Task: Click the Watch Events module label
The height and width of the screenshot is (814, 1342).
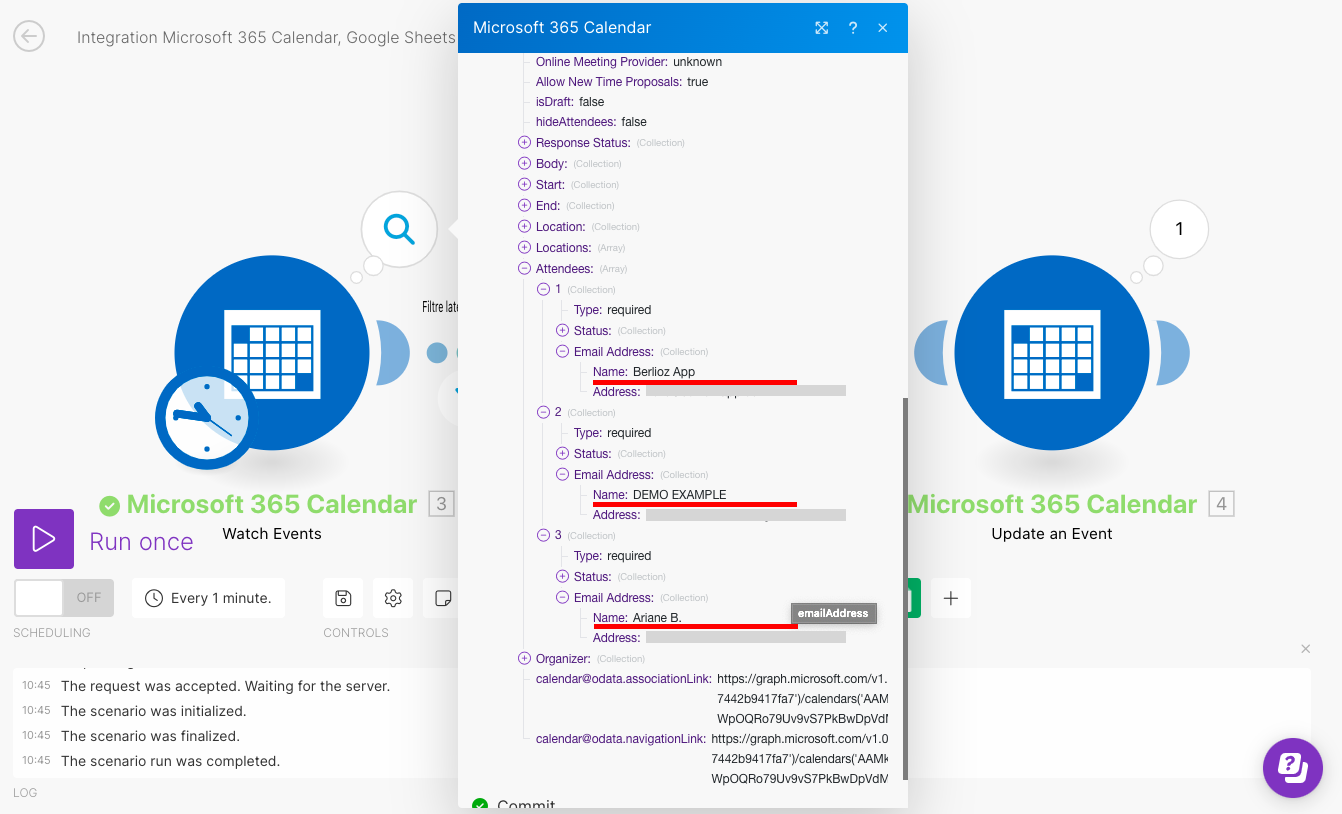Action: [272, 534]
